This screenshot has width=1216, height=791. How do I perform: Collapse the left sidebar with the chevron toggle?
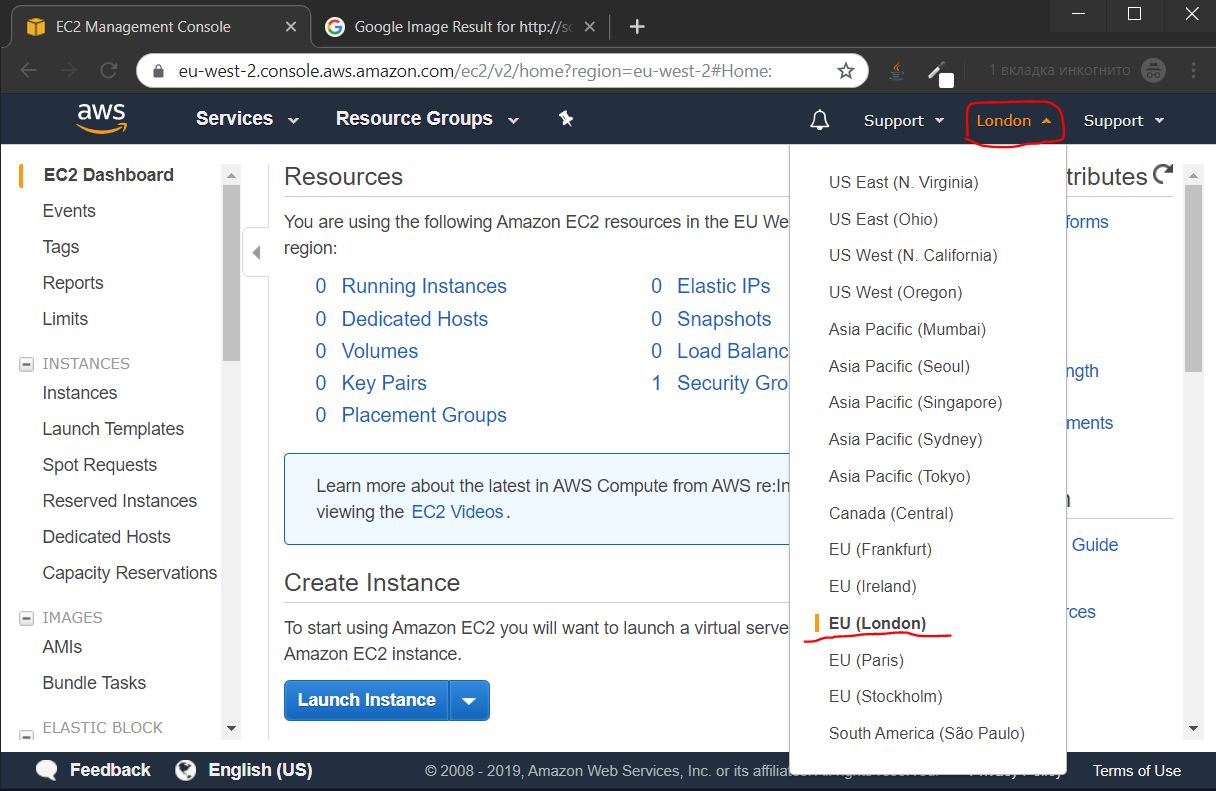tap(256, 252)
